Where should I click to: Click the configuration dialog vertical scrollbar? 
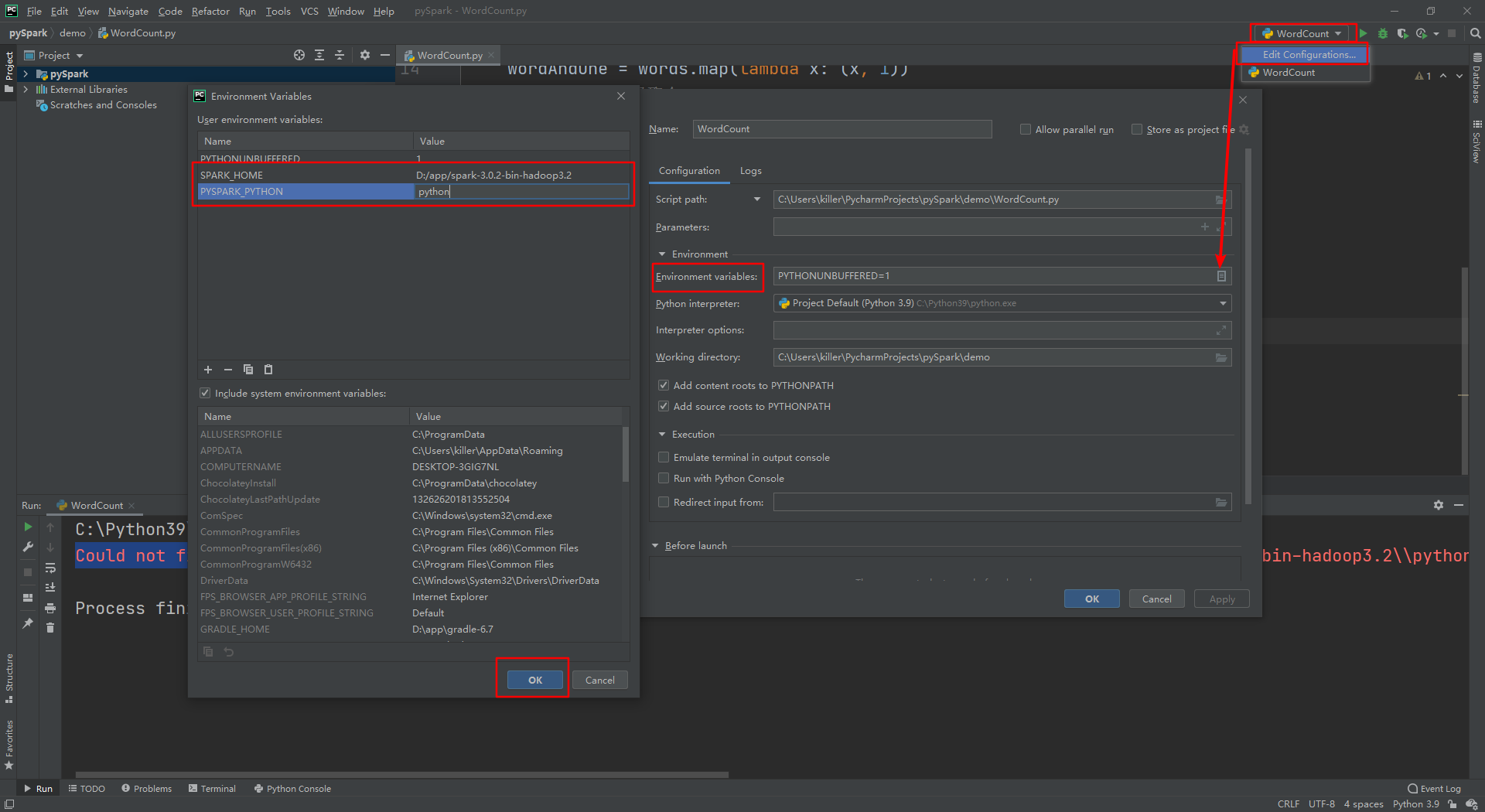click(1248, 325)
